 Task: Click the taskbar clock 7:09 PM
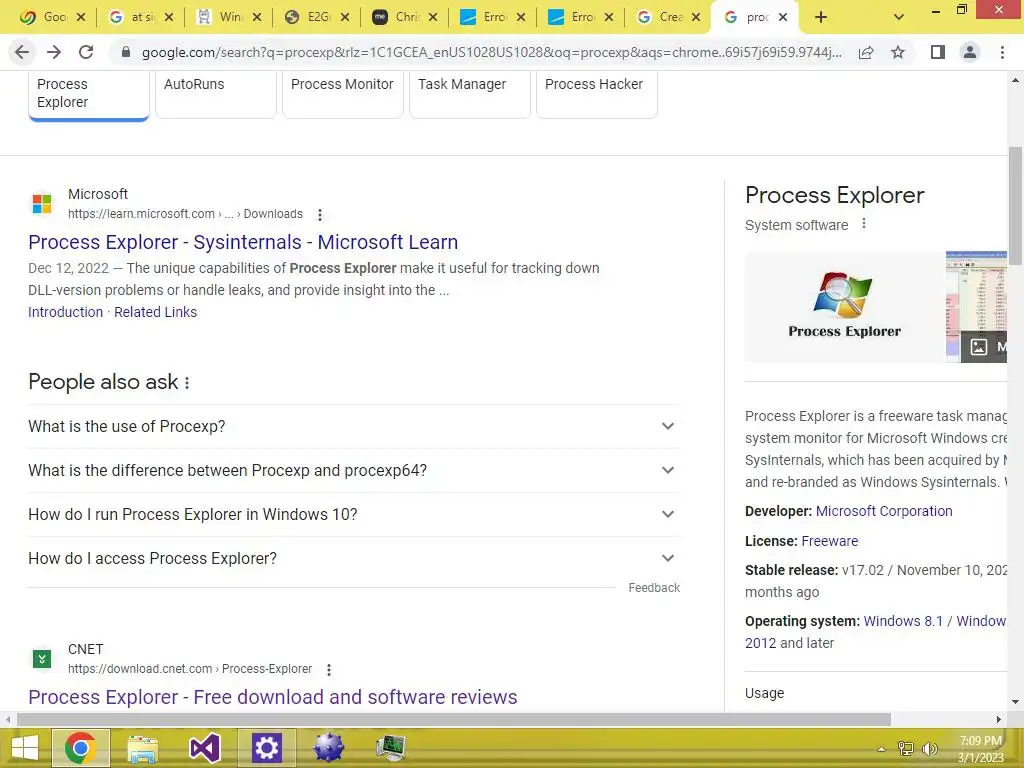tap(981, 749)
